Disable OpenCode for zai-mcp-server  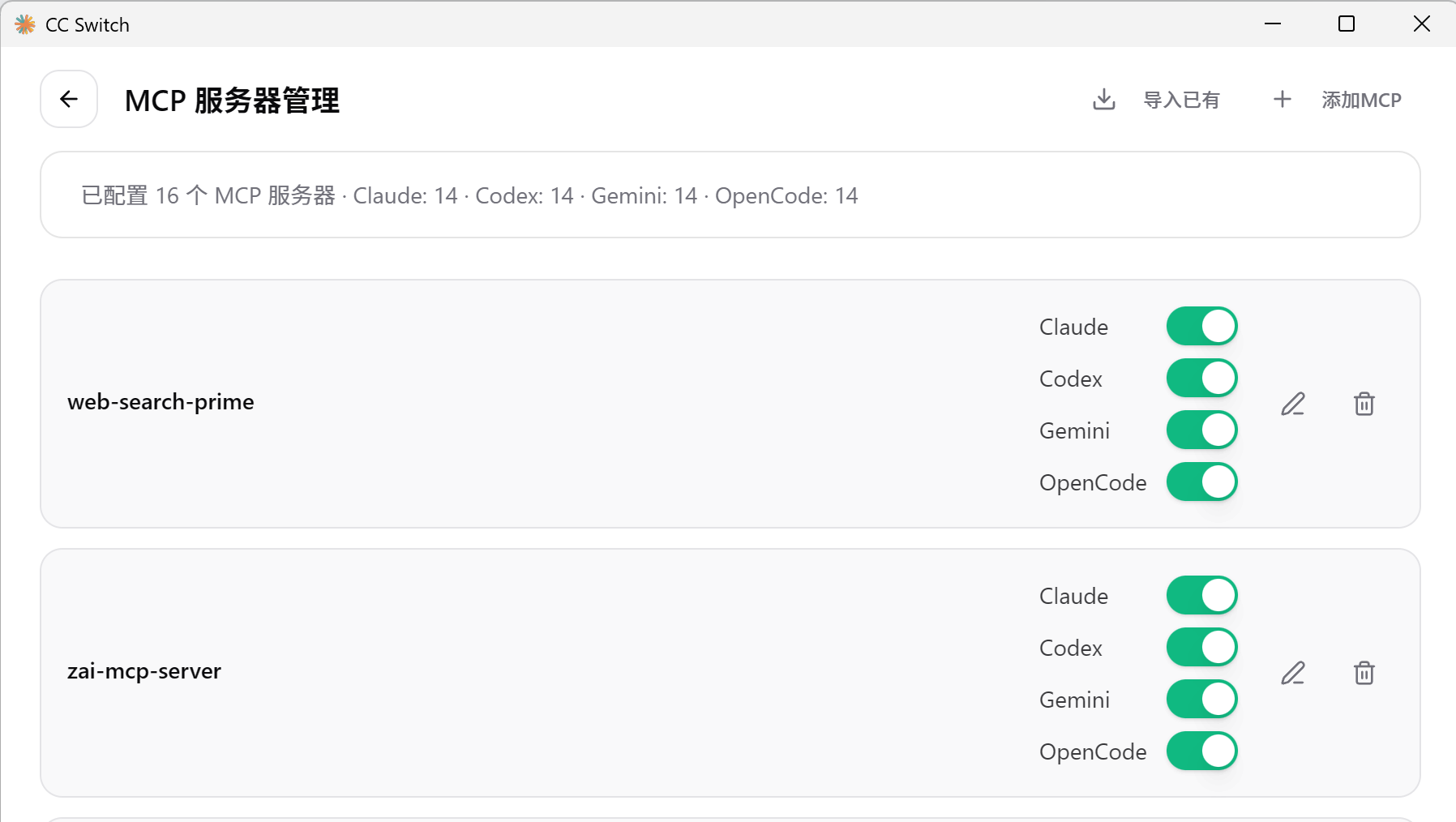tap(1201, 751)
